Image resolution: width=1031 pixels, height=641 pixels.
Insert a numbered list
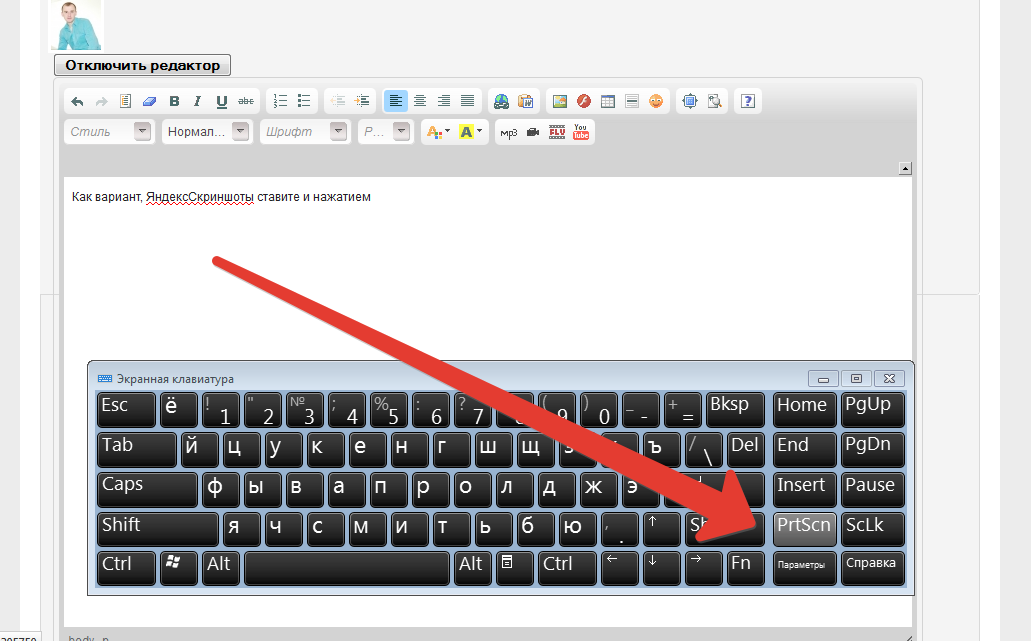[x=280, y=101]
